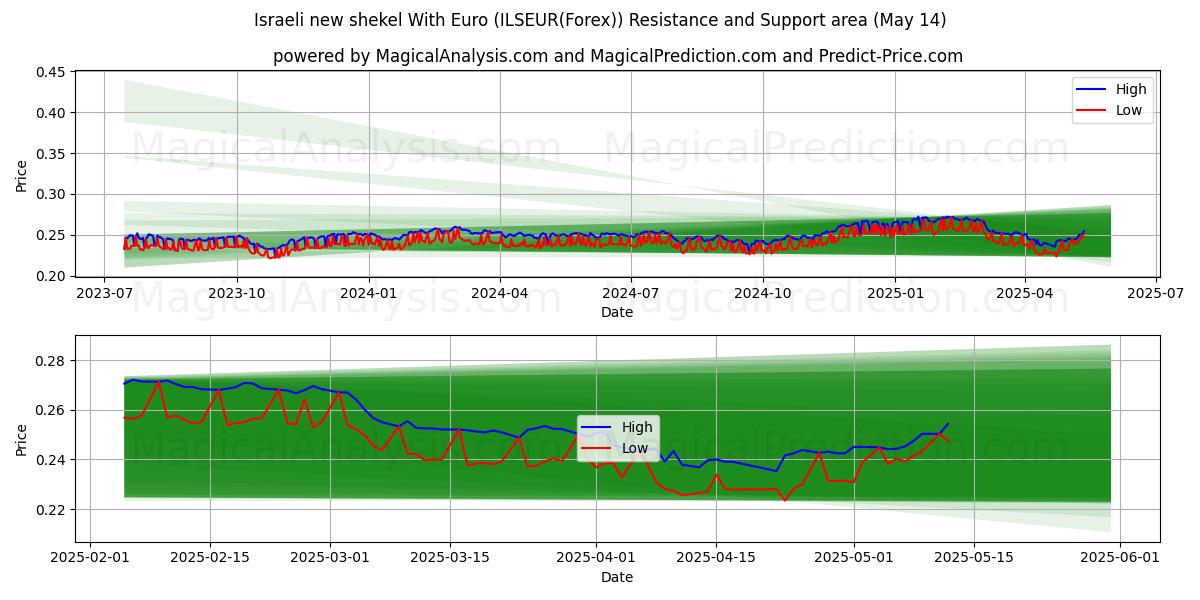Image resolution: width=1200 pixels, height=600 pixels.
Task: Click the 0.45 price tick label
Action: click(51, 73)
